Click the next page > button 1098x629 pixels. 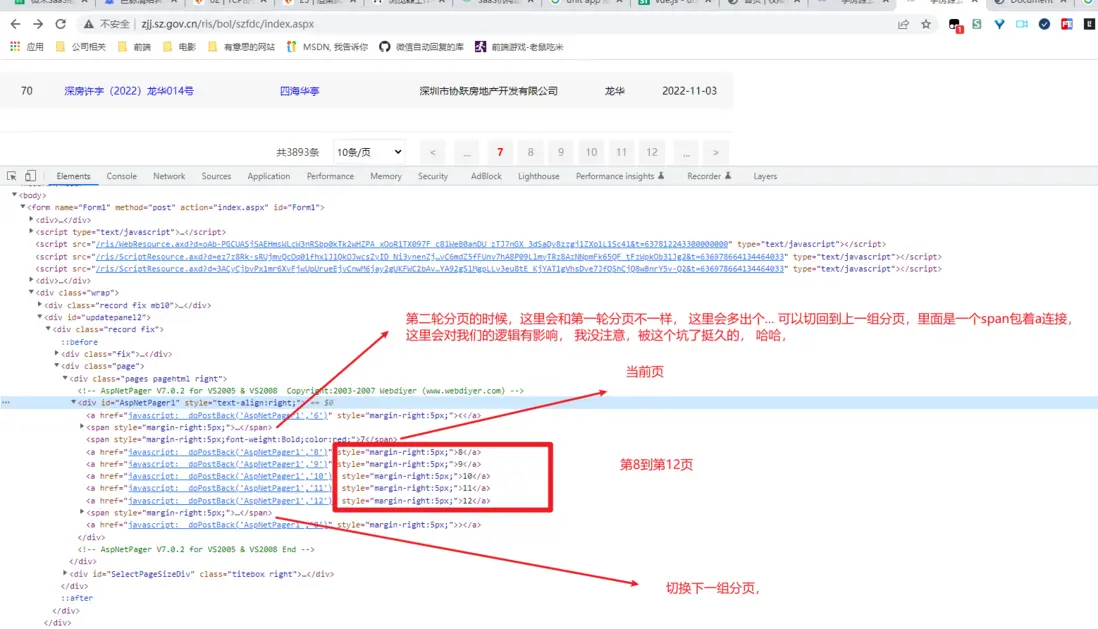coord(716,152)
